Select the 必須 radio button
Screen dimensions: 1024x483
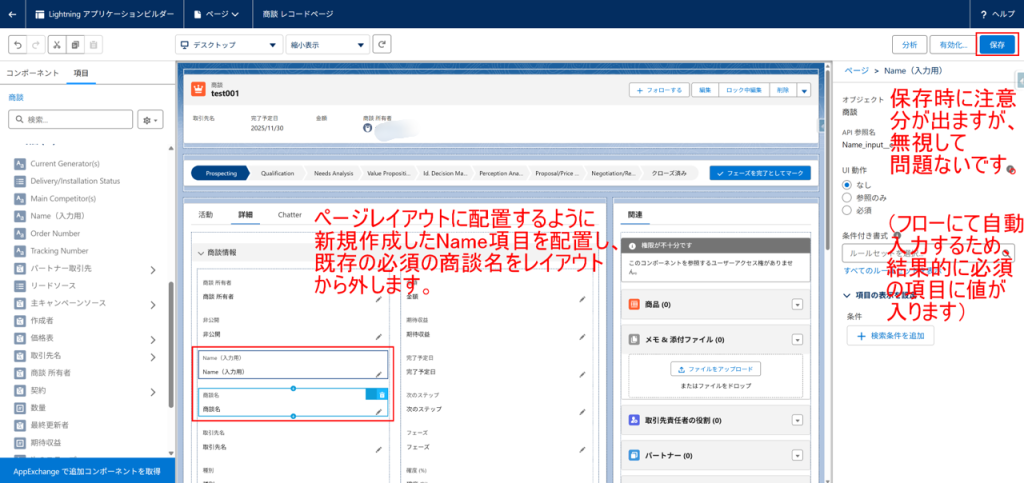(847, 210)
